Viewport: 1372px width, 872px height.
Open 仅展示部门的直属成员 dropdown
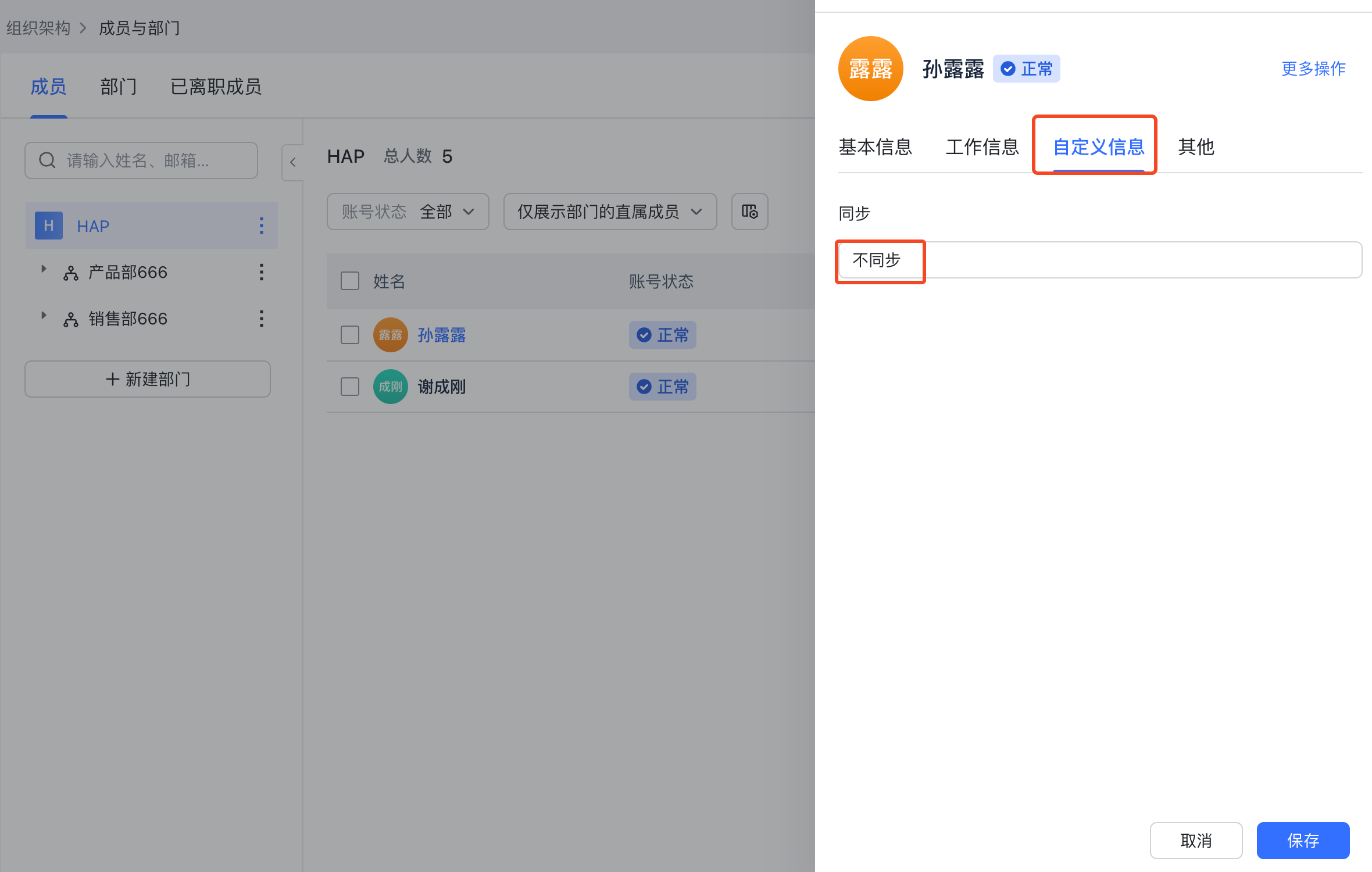[610, 212]
